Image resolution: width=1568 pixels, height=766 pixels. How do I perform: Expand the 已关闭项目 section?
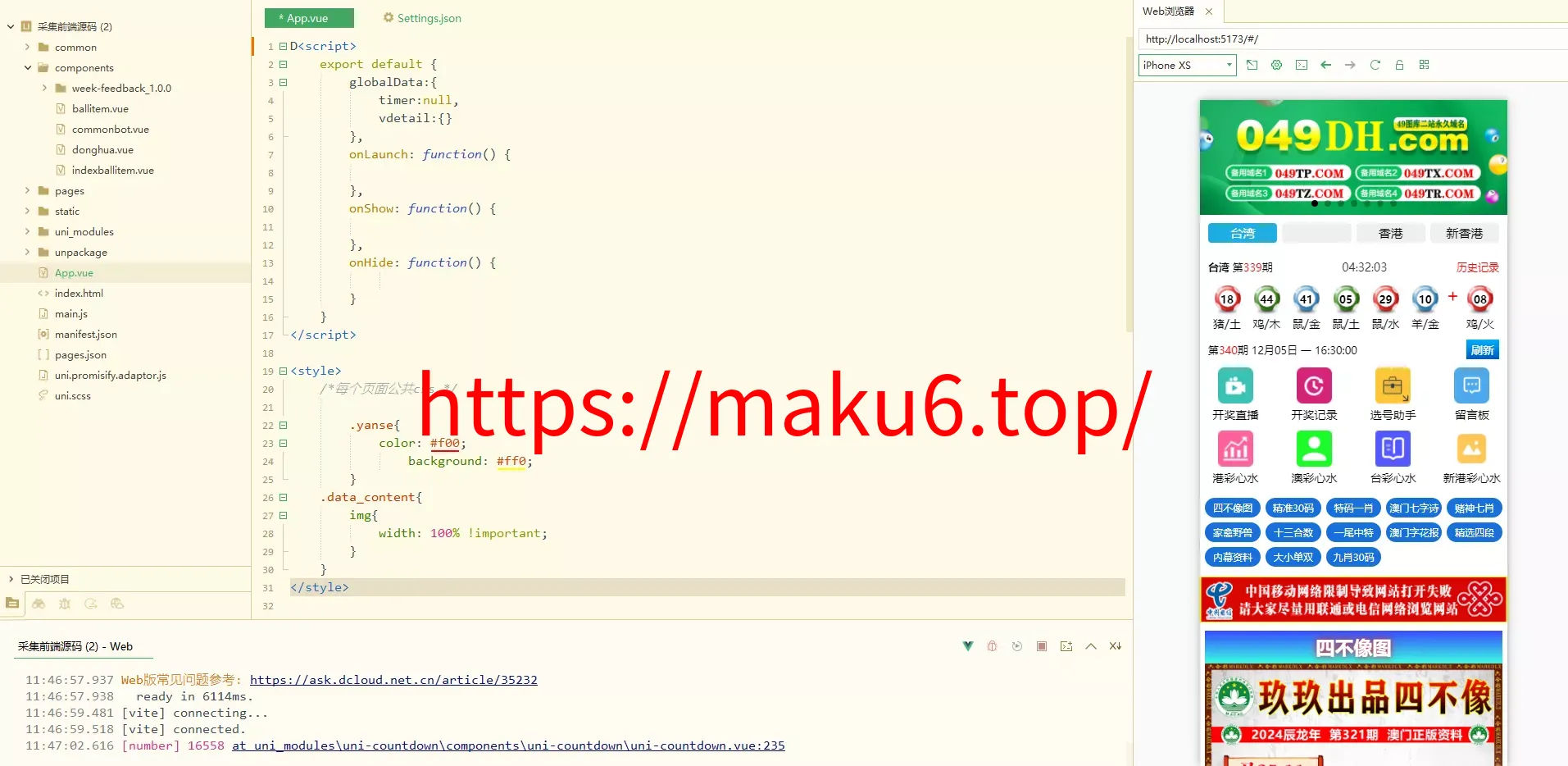tap(11, 579)
